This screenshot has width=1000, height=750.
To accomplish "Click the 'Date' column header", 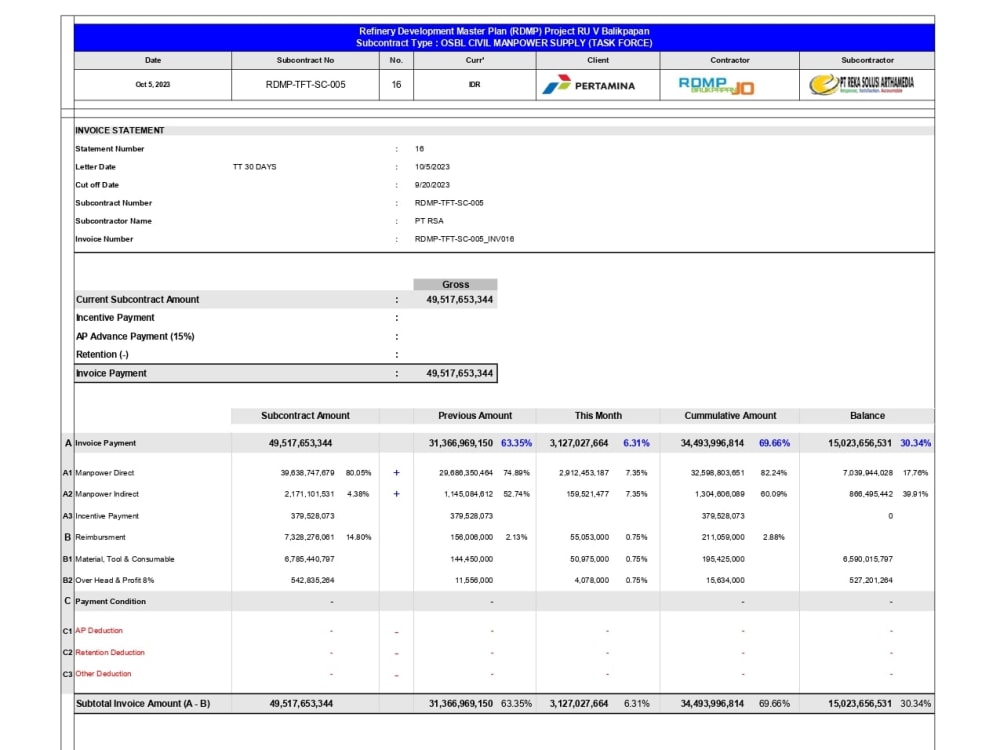I will coord(153,60).
